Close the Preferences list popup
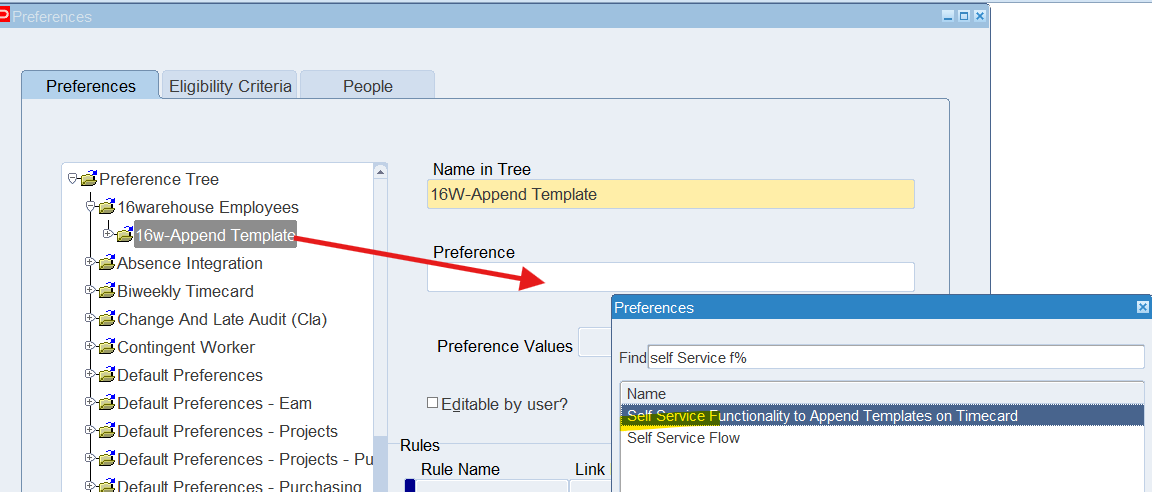Screen dimensions: 1152x492 point(1142,308)
